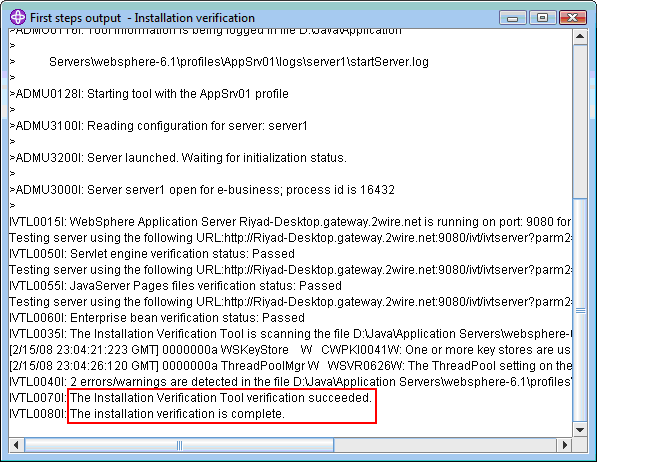
Task: Minimize the First steps output window
Action: click(512, 18)
